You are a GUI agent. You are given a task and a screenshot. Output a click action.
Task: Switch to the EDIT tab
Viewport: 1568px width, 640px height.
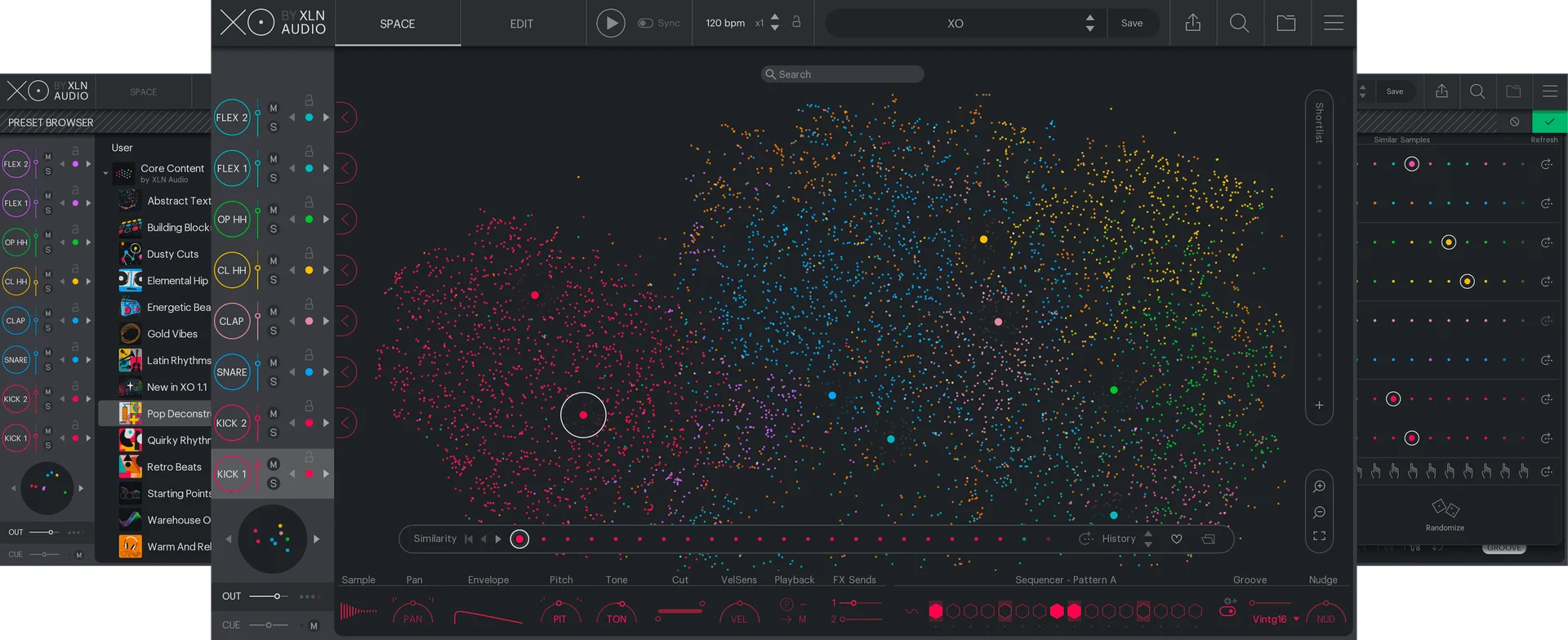coord(521,24)
